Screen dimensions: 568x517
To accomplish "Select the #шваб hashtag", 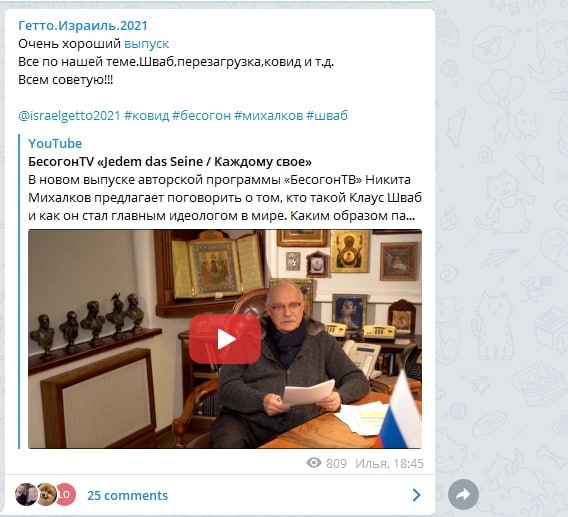I will (x=327, y=116).
